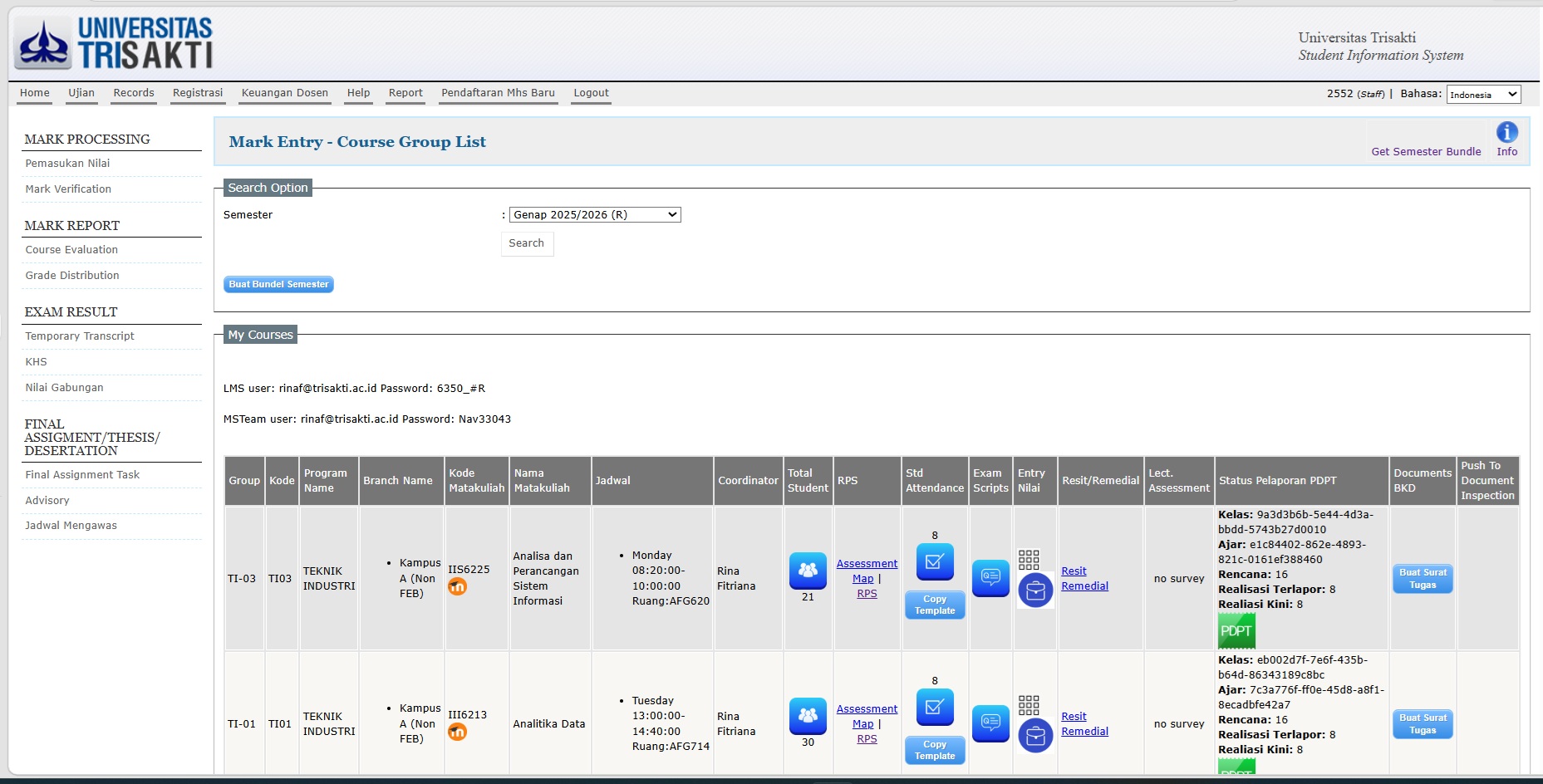Open Exam Scripts icon for Analitika Data
Image resolution: width=1543 pixels, height=784 pixels.
coord(990,723)
